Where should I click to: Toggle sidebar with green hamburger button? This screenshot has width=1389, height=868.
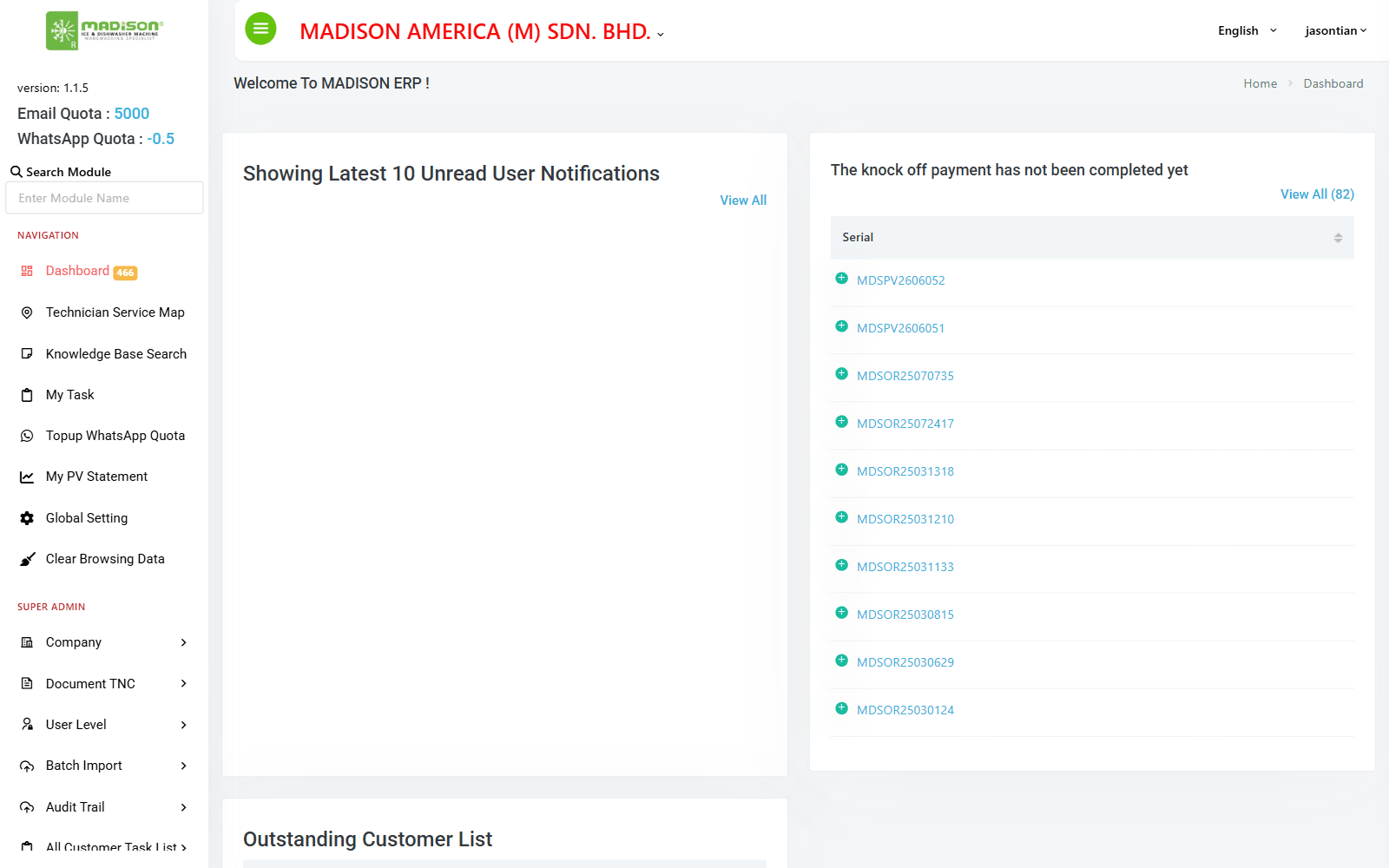pos(260,29)
